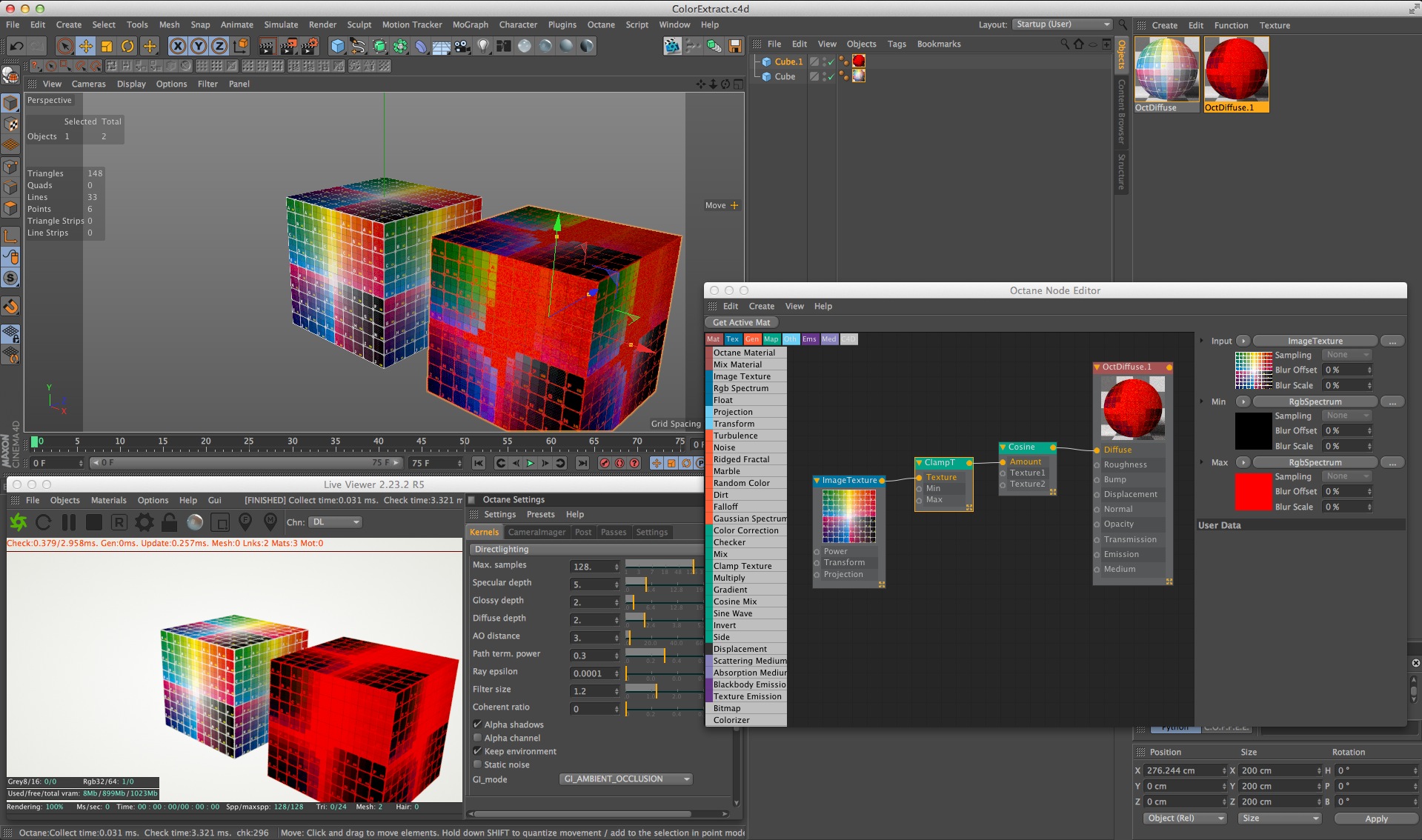1422x840 pixels.
Task: Select the Cube object in Object Manager
Action: (785, 76)
